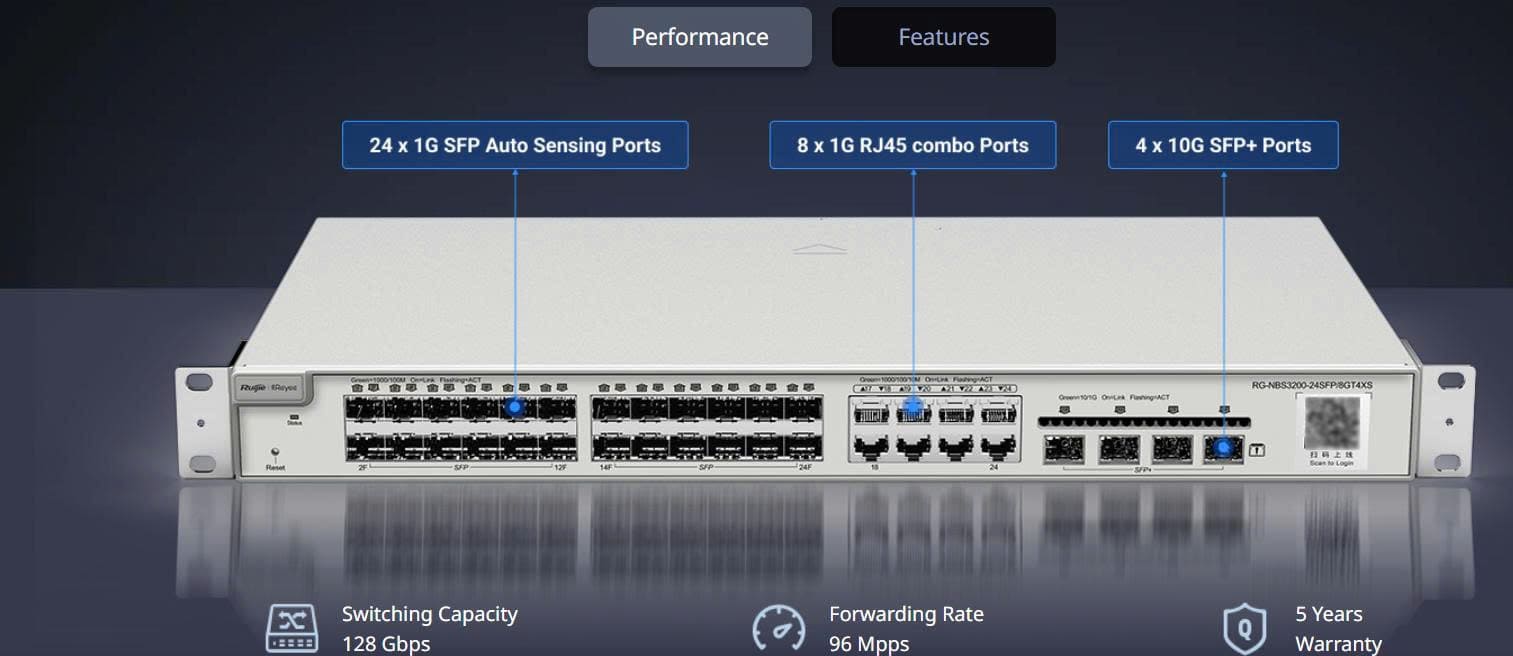The image size is (1513, 656).
Task: Click the 5 Years Warranty shield icon
Action: pos(1244,628)
